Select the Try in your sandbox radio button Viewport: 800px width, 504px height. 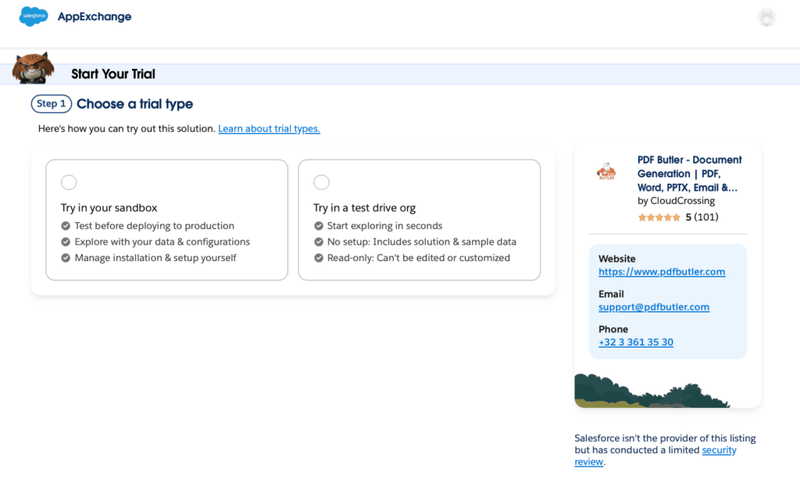[69, 182]
